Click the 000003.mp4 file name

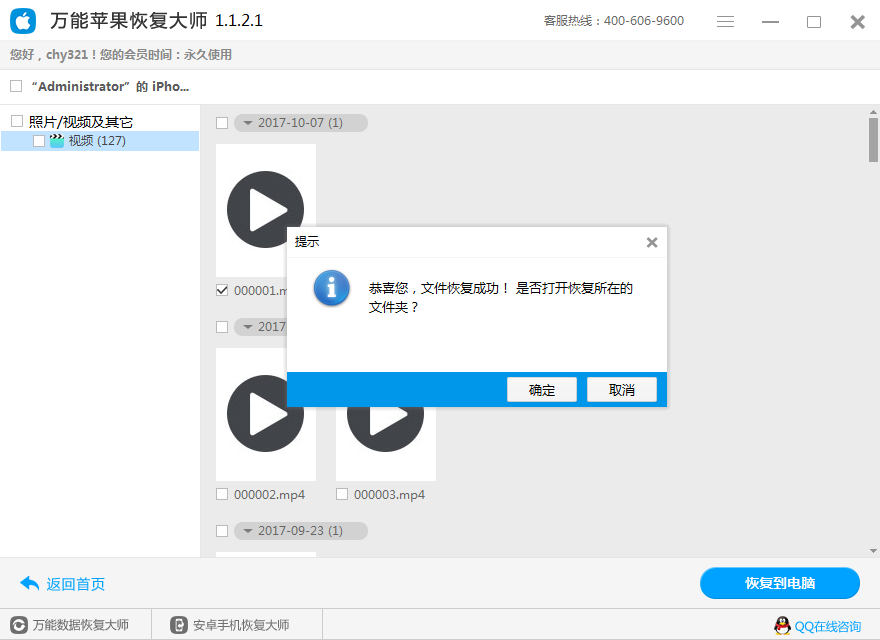(389, 495)
